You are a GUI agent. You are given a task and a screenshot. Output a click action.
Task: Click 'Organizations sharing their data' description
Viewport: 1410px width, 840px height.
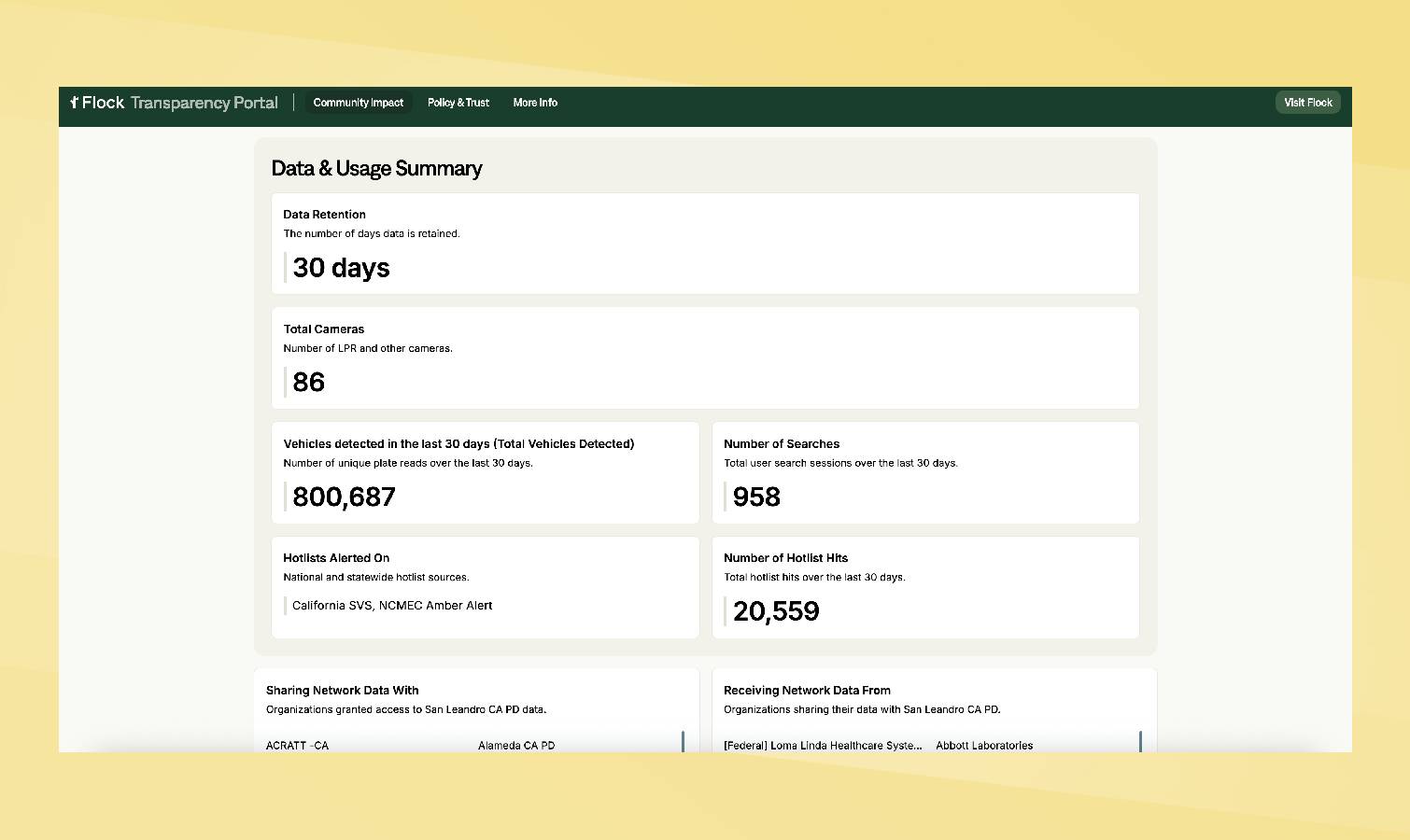(862, 709)
